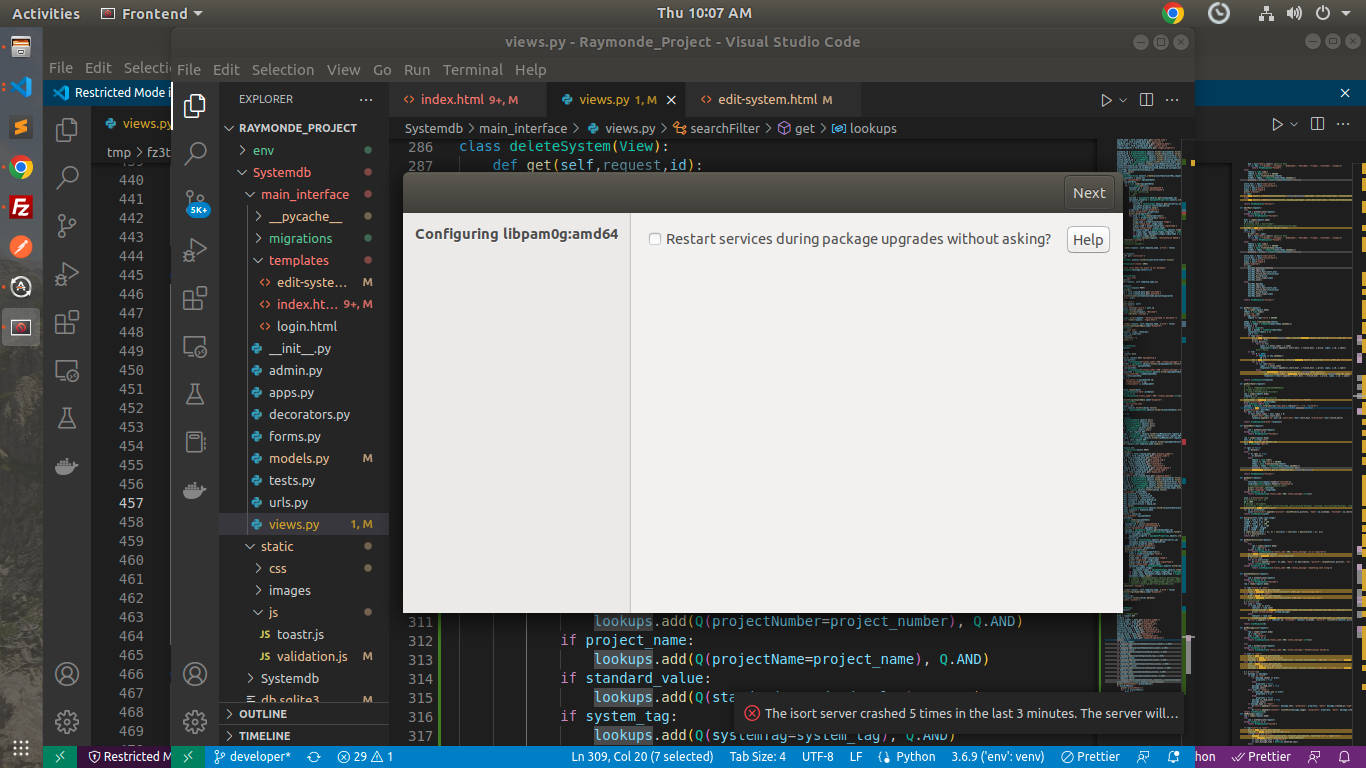Expand the OUTLINE section
1366x768 pixels.
click(263, 714)
